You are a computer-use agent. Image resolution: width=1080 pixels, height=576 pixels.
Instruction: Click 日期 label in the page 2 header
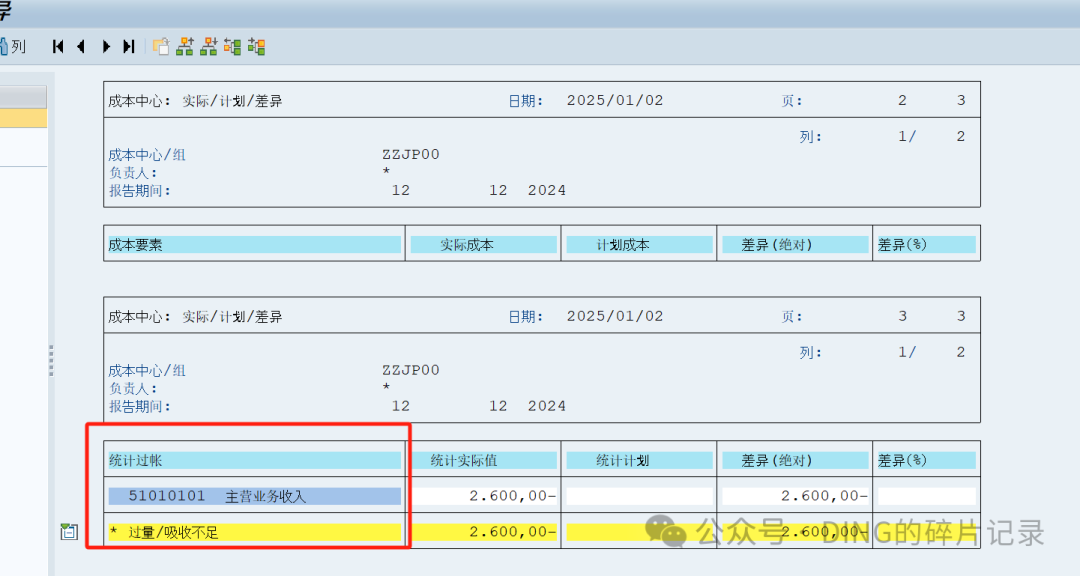pos(526,101)
